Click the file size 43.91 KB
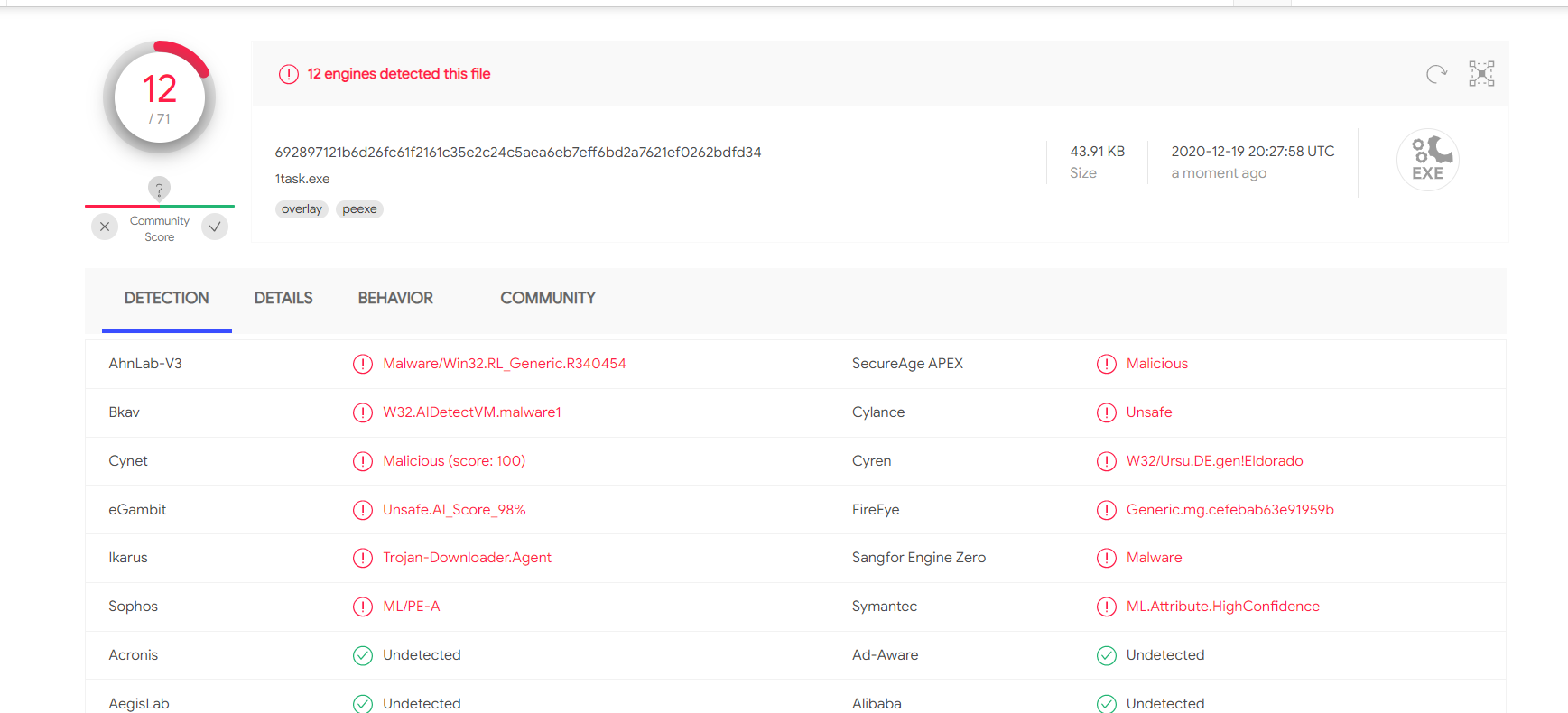Image resolution: width=1568 pixels, height=713 pixels. [x=1098, y=152]
